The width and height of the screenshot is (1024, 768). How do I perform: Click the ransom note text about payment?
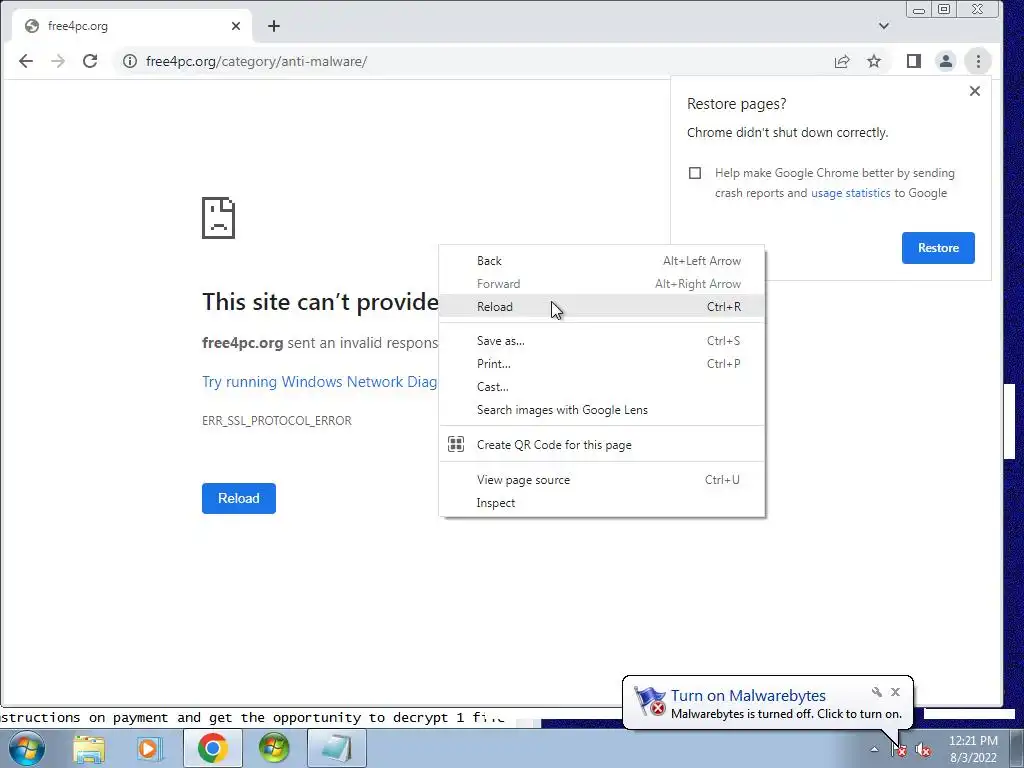252,718
